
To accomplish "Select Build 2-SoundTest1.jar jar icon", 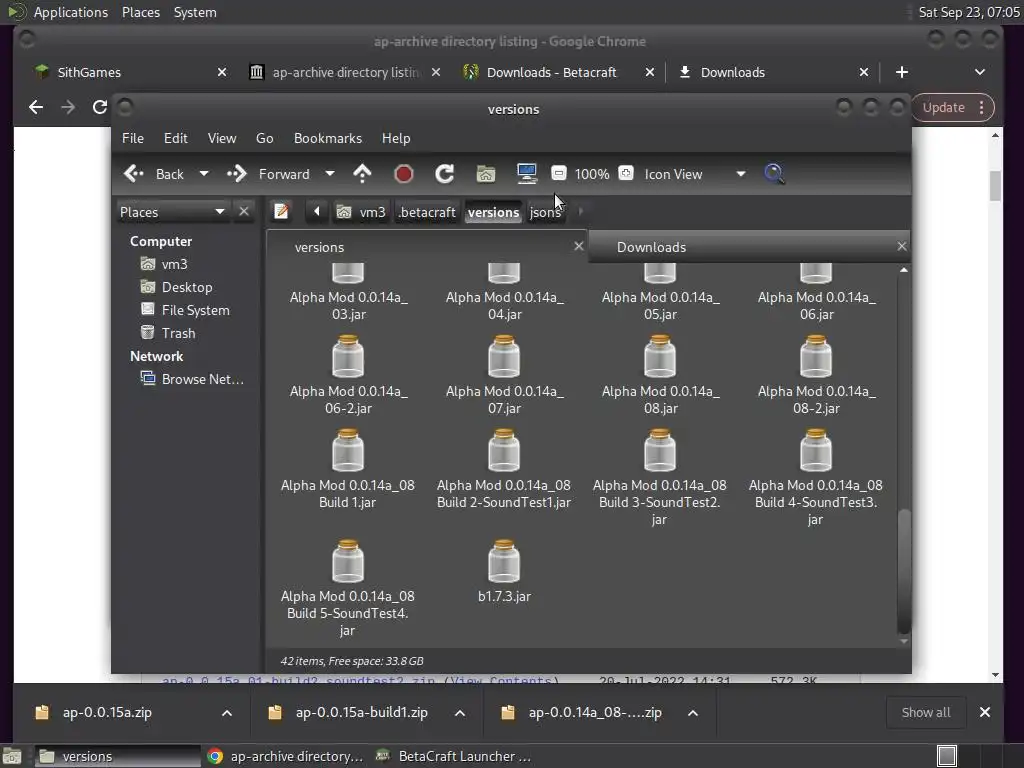I will pyautogui.click(x=504, y=450).
